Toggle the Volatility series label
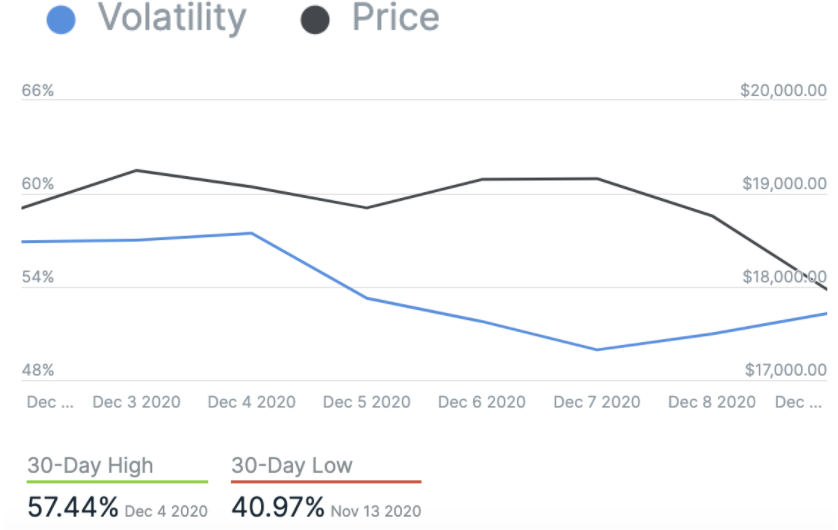838x530 pixels. [x=171, y=18]
